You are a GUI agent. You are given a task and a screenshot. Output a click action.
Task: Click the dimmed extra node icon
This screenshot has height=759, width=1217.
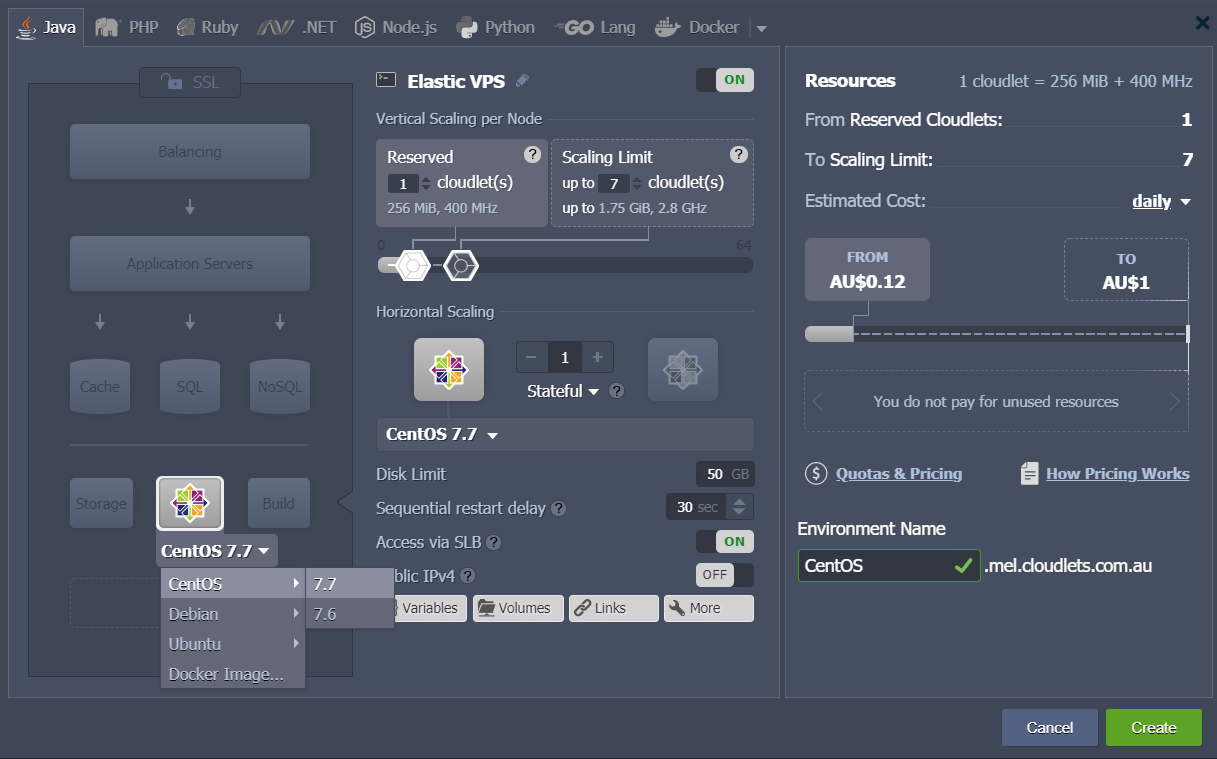(x=683, y=369)
